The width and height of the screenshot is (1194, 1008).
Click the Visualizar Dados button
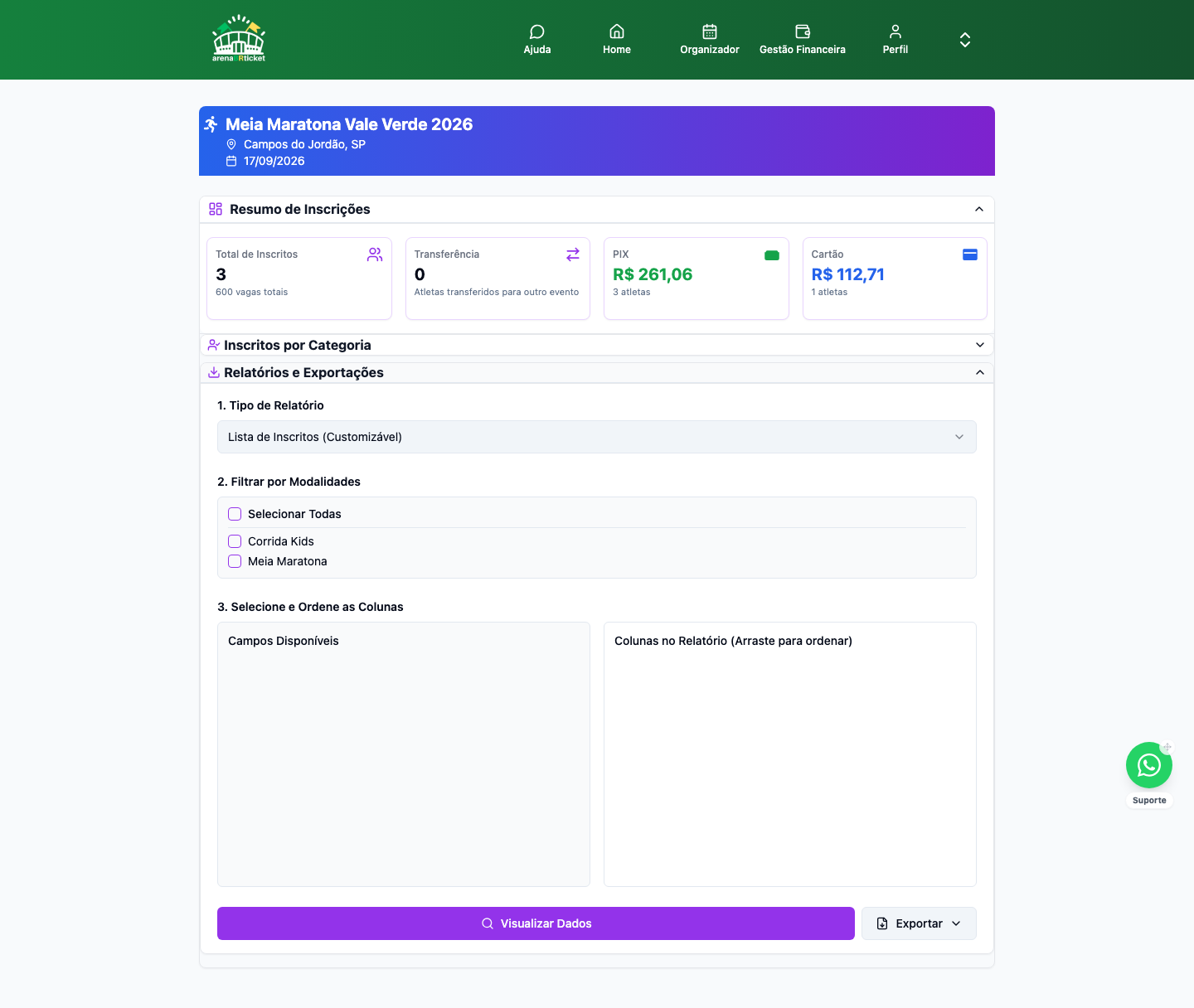pos(536,923)
